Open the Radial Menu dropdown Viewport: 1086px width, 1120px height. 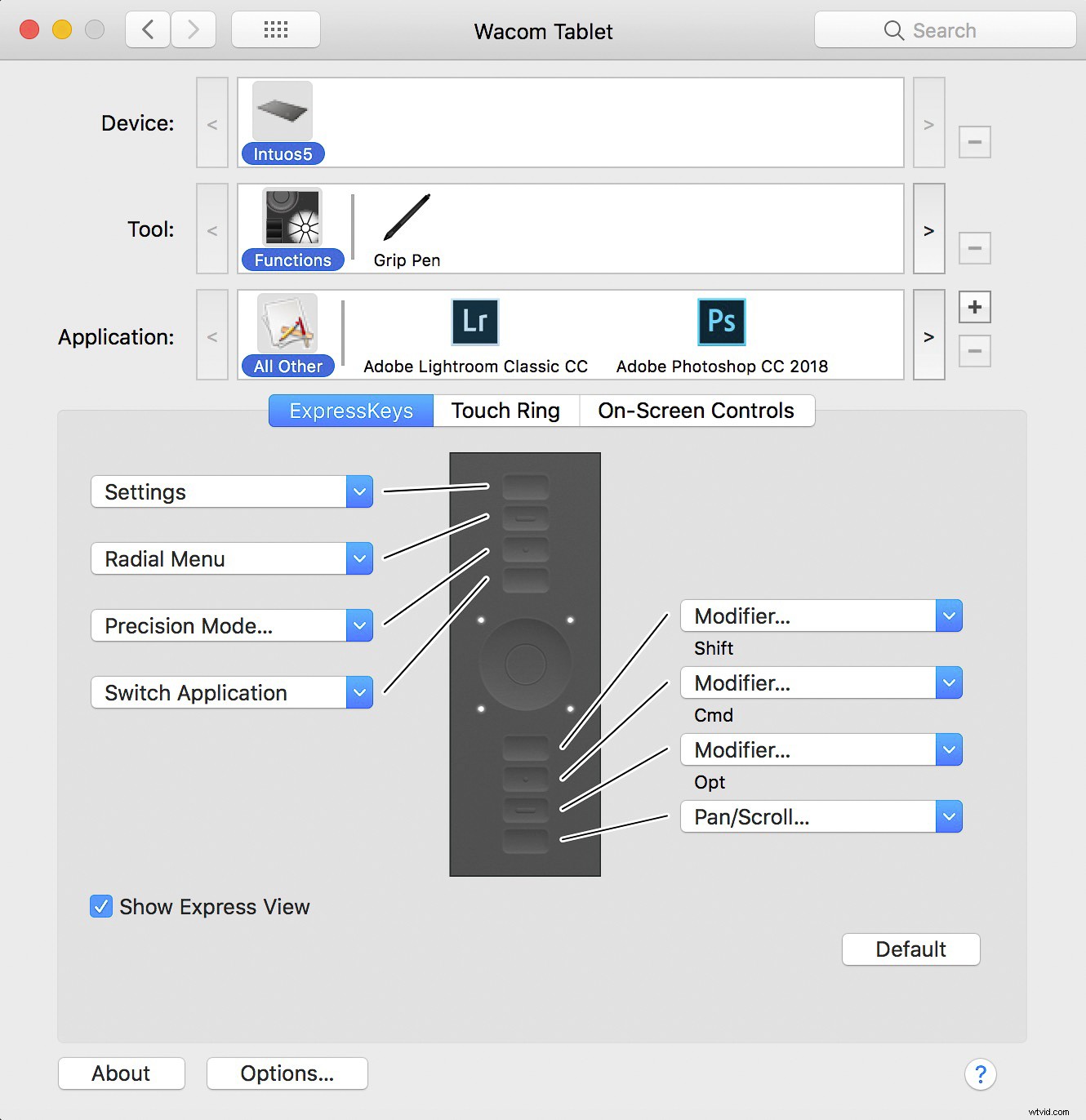click(358, 558)
